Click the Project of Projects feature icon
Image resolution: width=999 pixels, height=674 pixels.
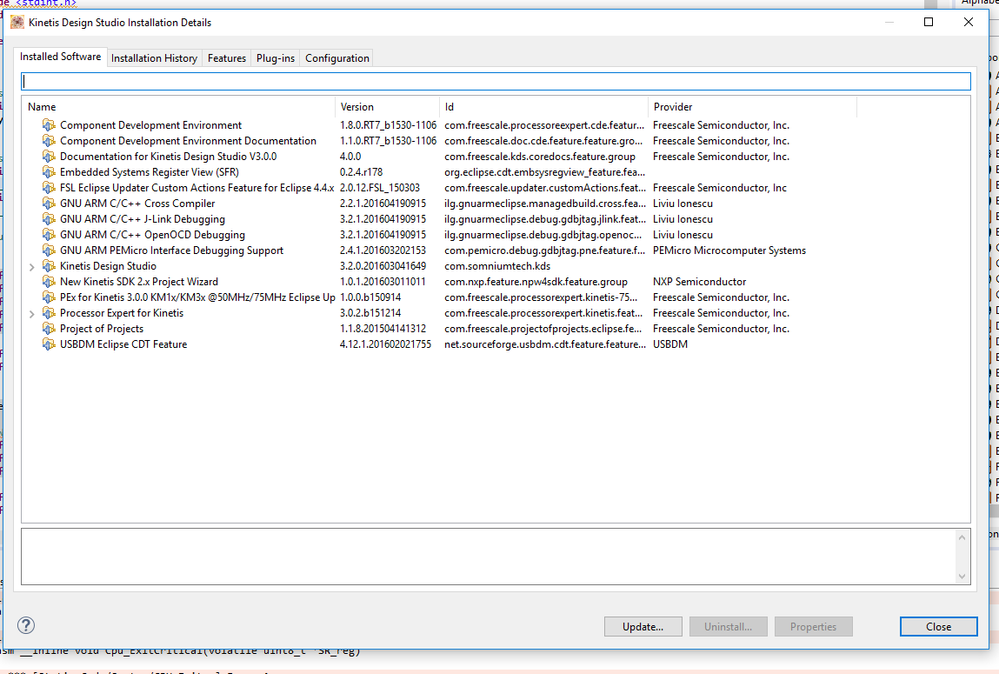[x=49, y=329]
